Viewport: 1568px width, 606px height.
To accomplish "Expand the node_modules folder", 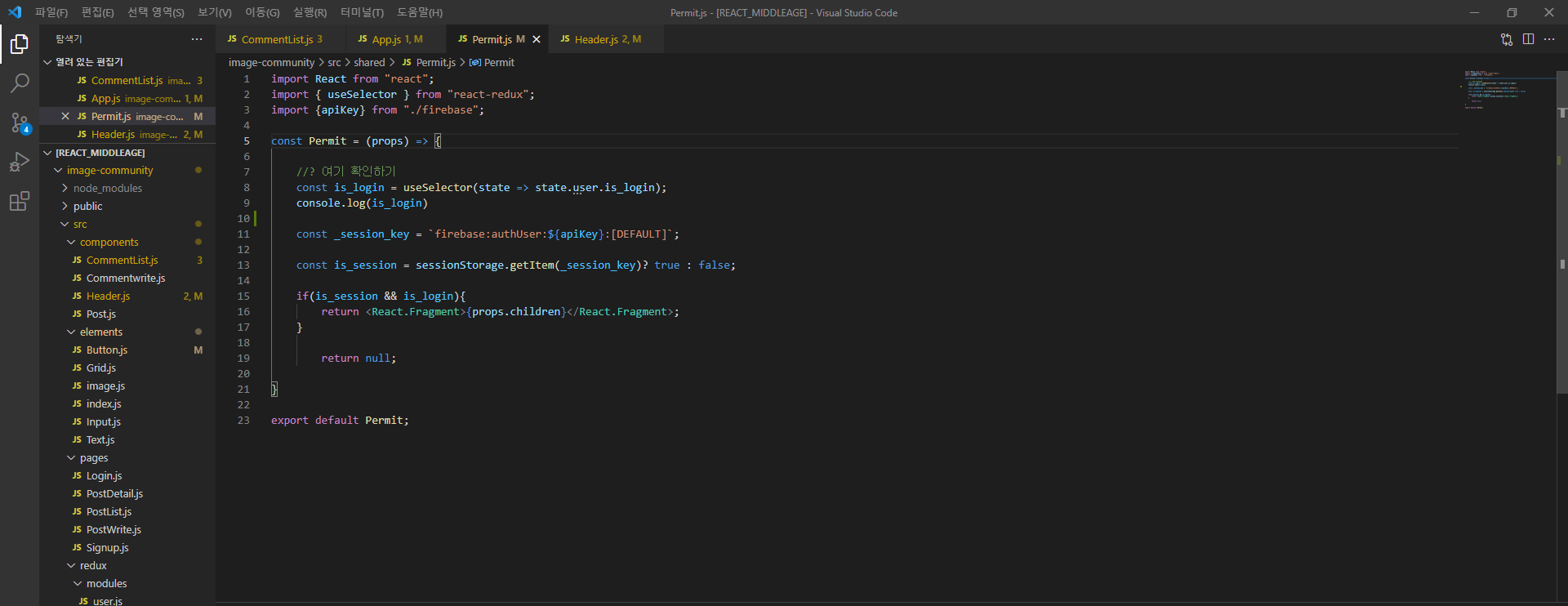I will point(127,188).
